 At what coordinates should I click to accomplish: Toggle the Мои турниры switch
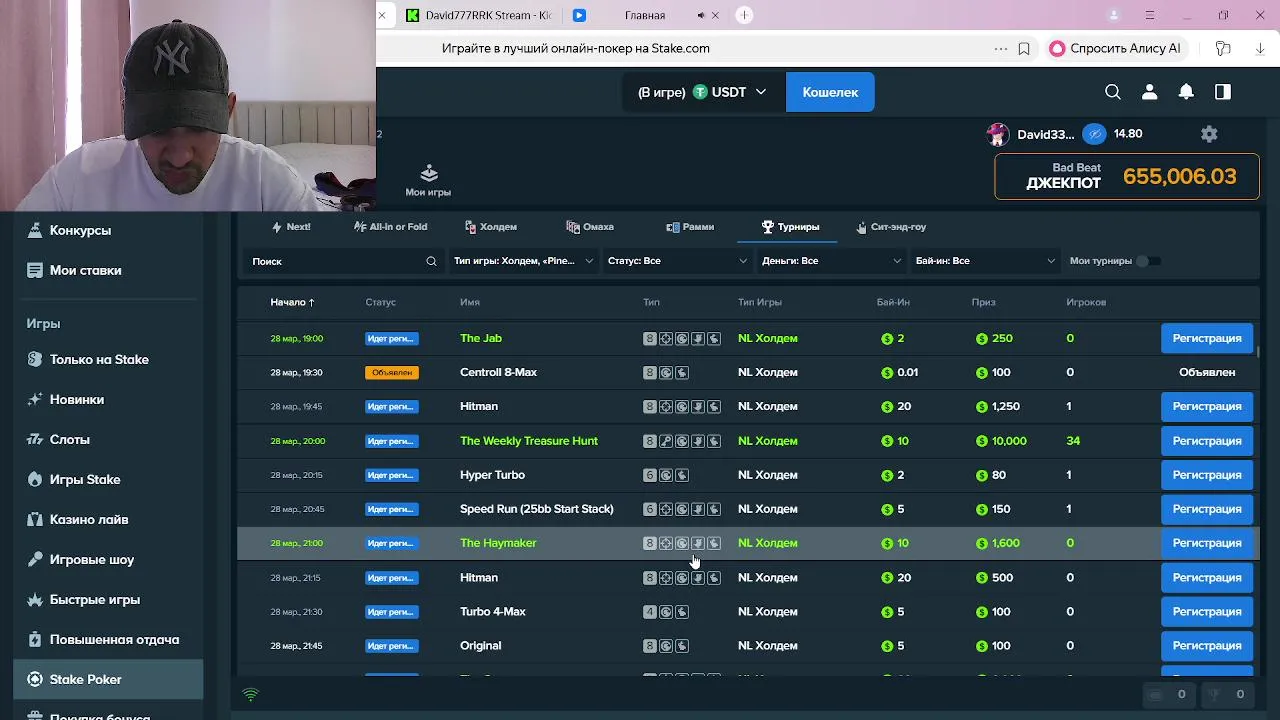pyautogui.click(x=1149, y=261)
